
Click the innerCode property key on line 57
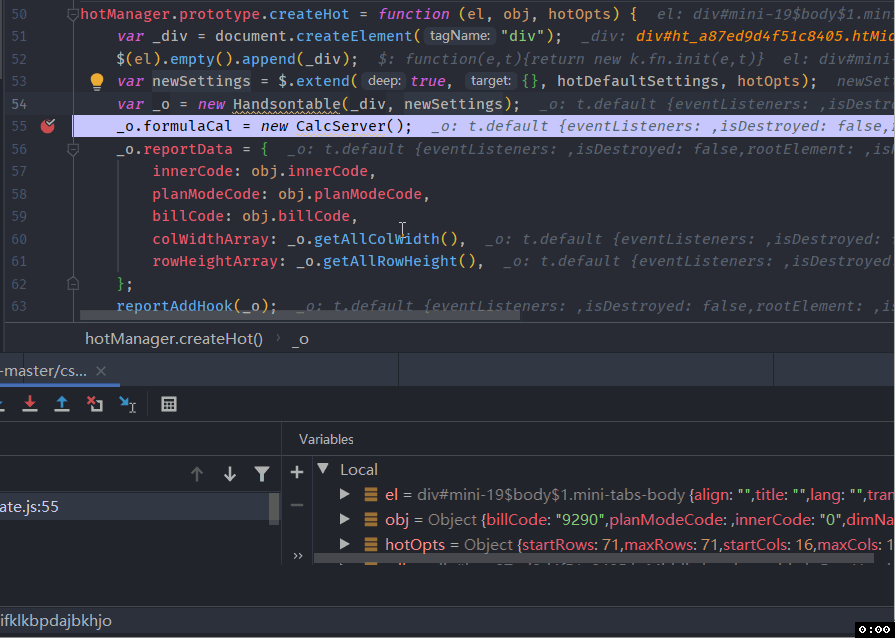tap(192, 171)
